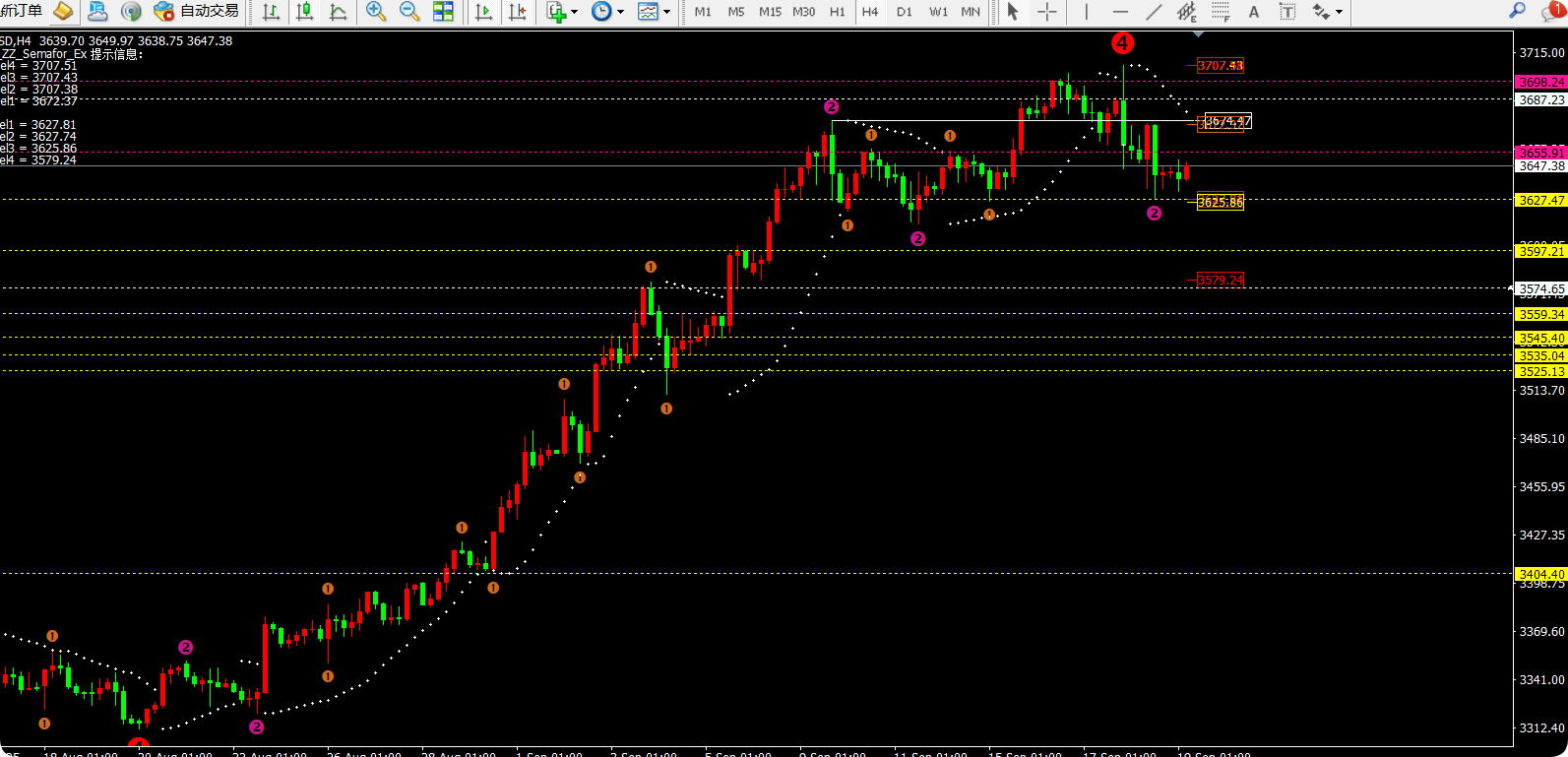Open the MetaEditor book icon
Viewport: 1568px width, 757px height.
(x=63, y=11)
